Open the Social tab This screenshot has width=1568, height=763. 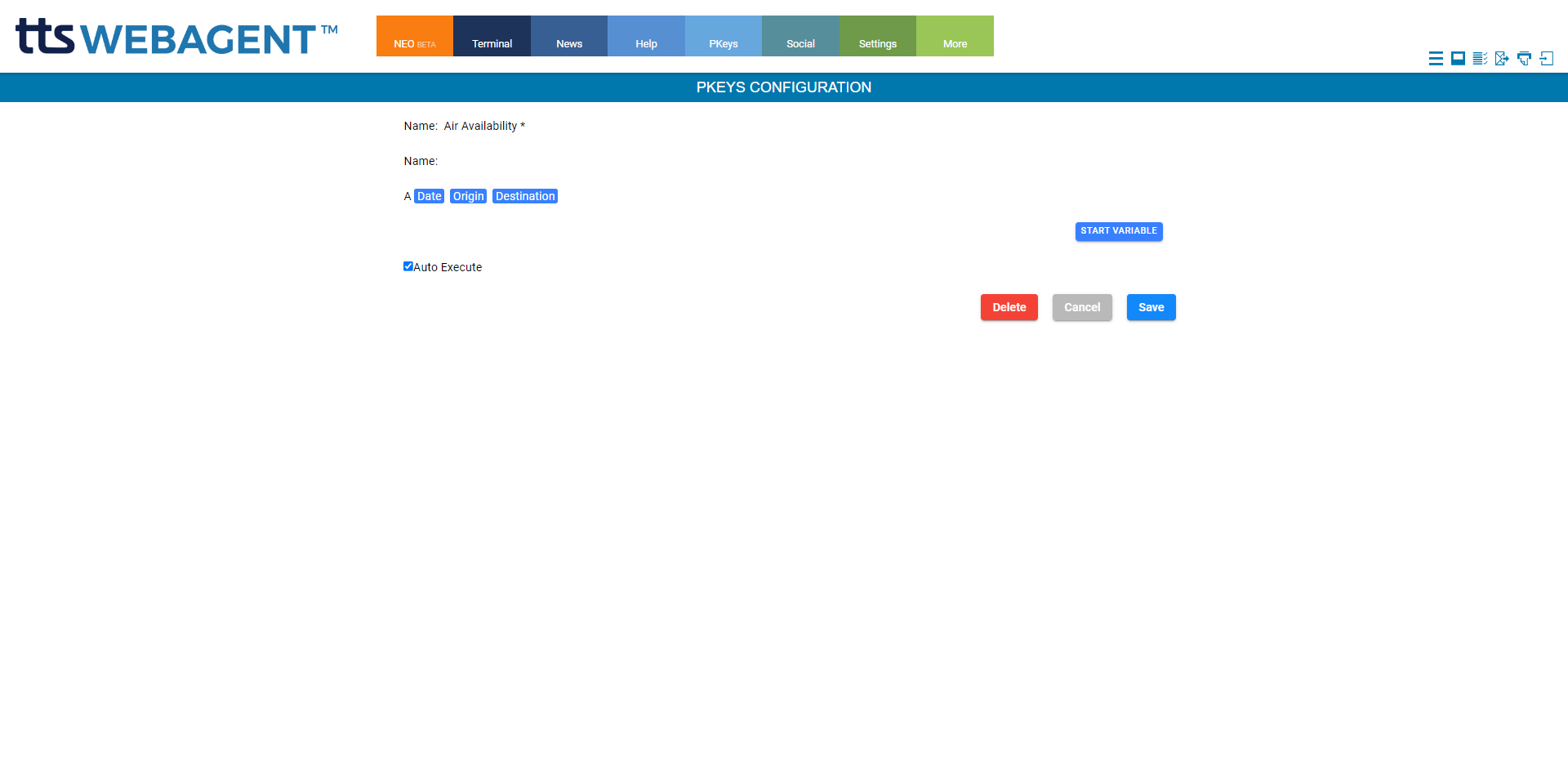800,37
